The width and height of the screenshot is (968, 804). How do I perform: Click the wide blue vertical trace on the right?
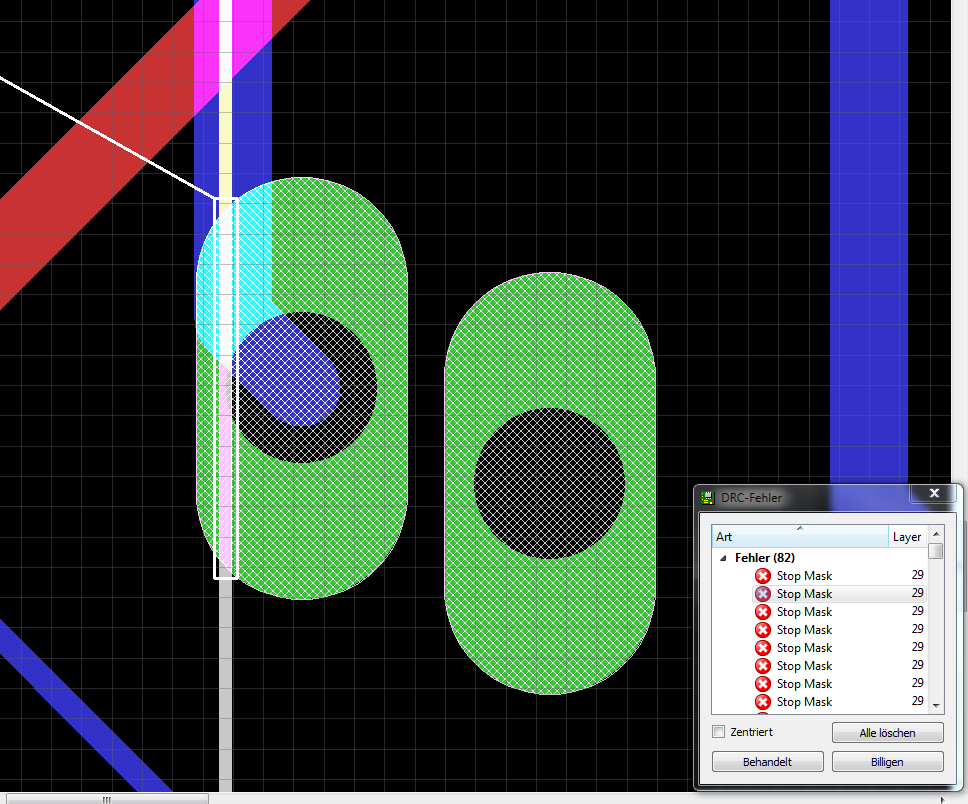click(869, 241)
